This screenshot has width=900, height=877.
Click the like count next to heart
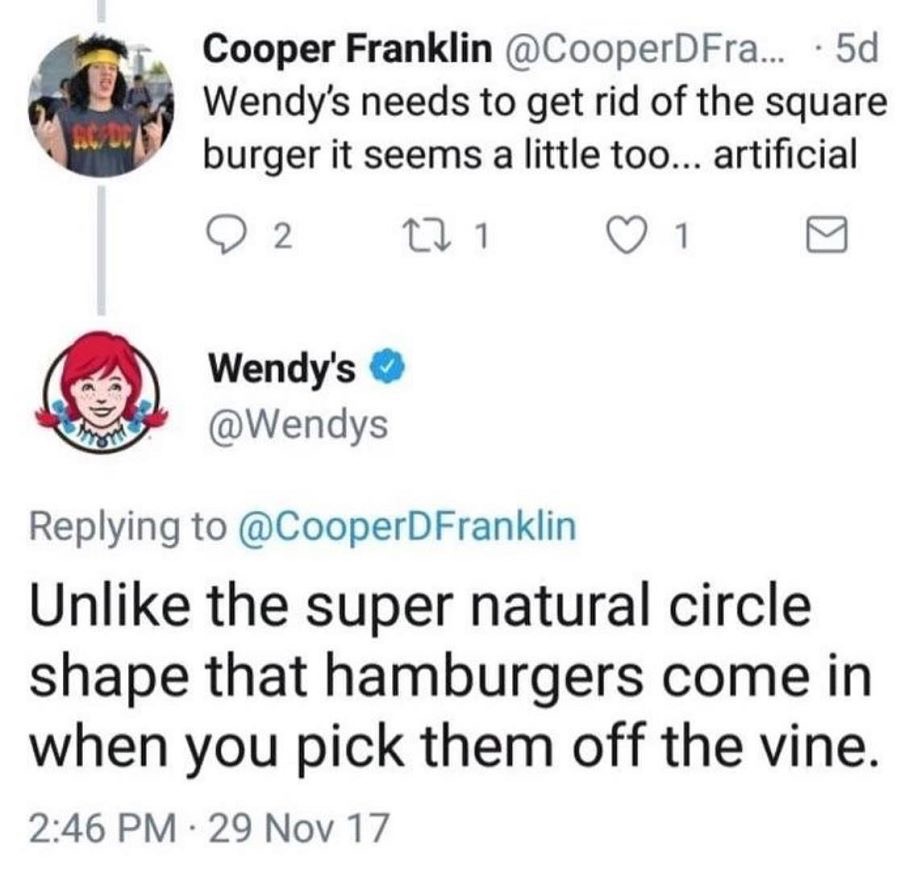coord(681,237)
